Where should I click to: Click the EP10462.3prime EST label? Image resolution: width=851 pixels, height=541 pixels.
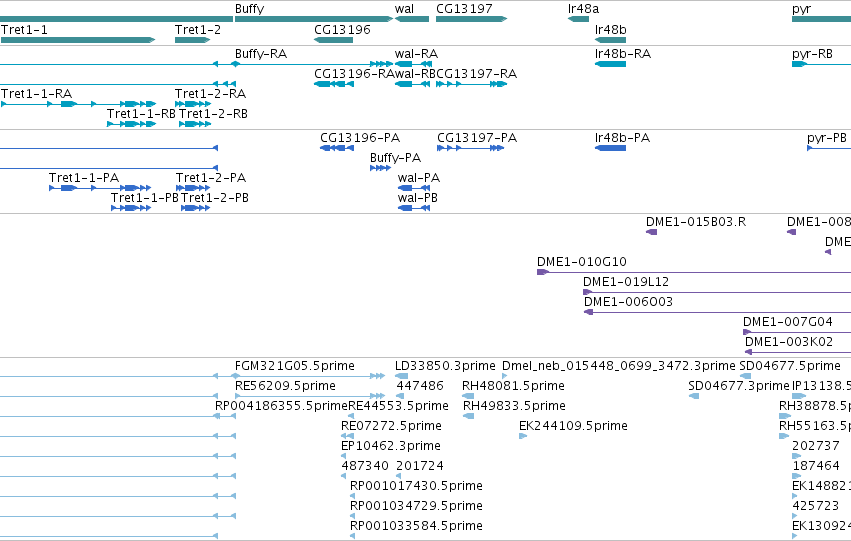[391, 446]
